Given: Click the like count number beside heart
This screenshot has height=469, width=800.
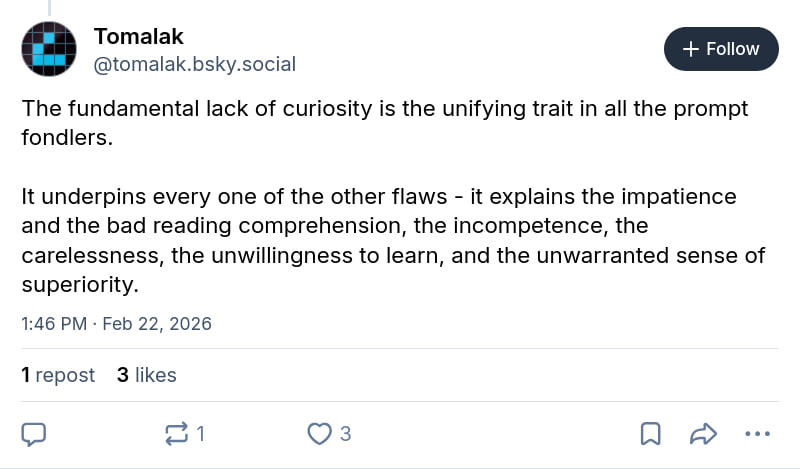Looking at the screenshot, I should coord(345,433).
